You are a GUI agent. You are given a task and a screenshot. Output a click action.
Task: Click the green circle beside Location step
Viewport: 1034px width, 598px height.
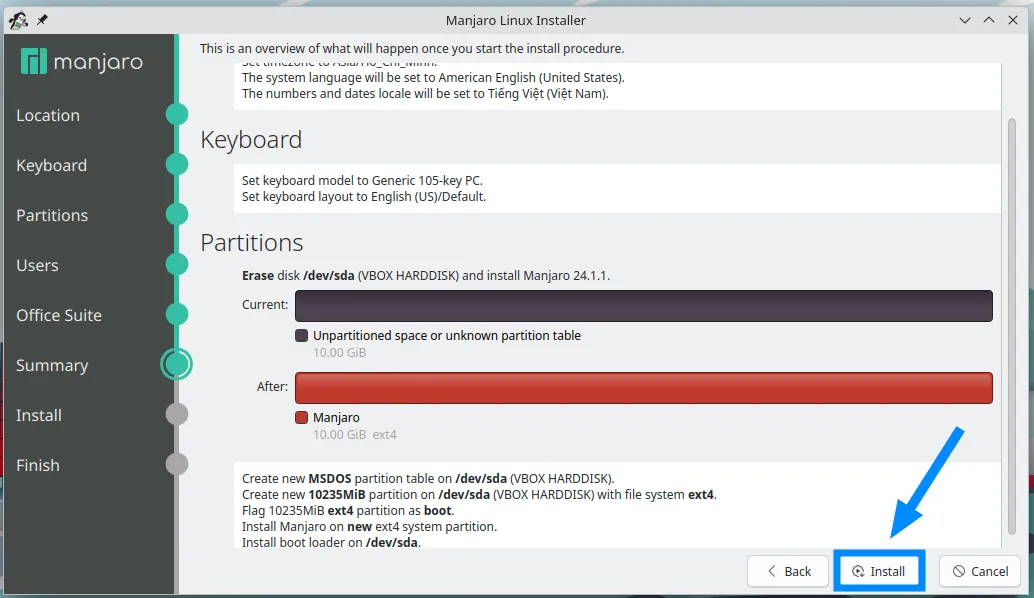[x=177, y=114]
